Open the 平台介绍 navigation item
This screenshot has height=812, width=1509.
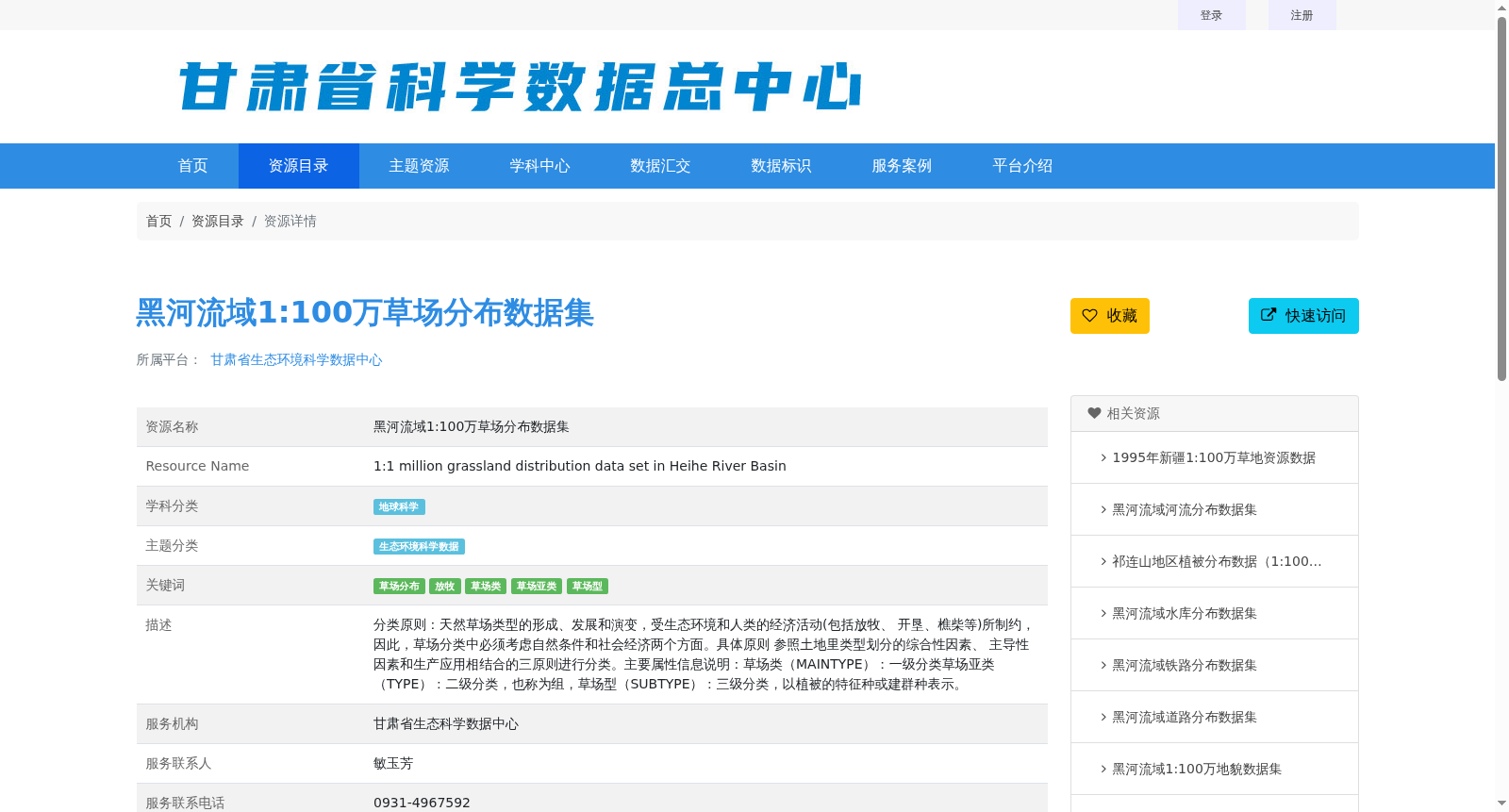coord(1023,166)
